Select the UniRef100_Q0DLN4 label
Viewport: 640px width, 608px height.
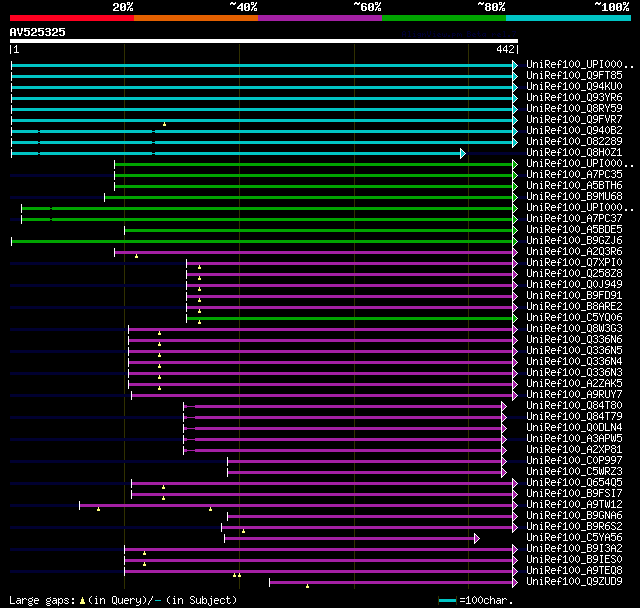click(x=574, y=428)
